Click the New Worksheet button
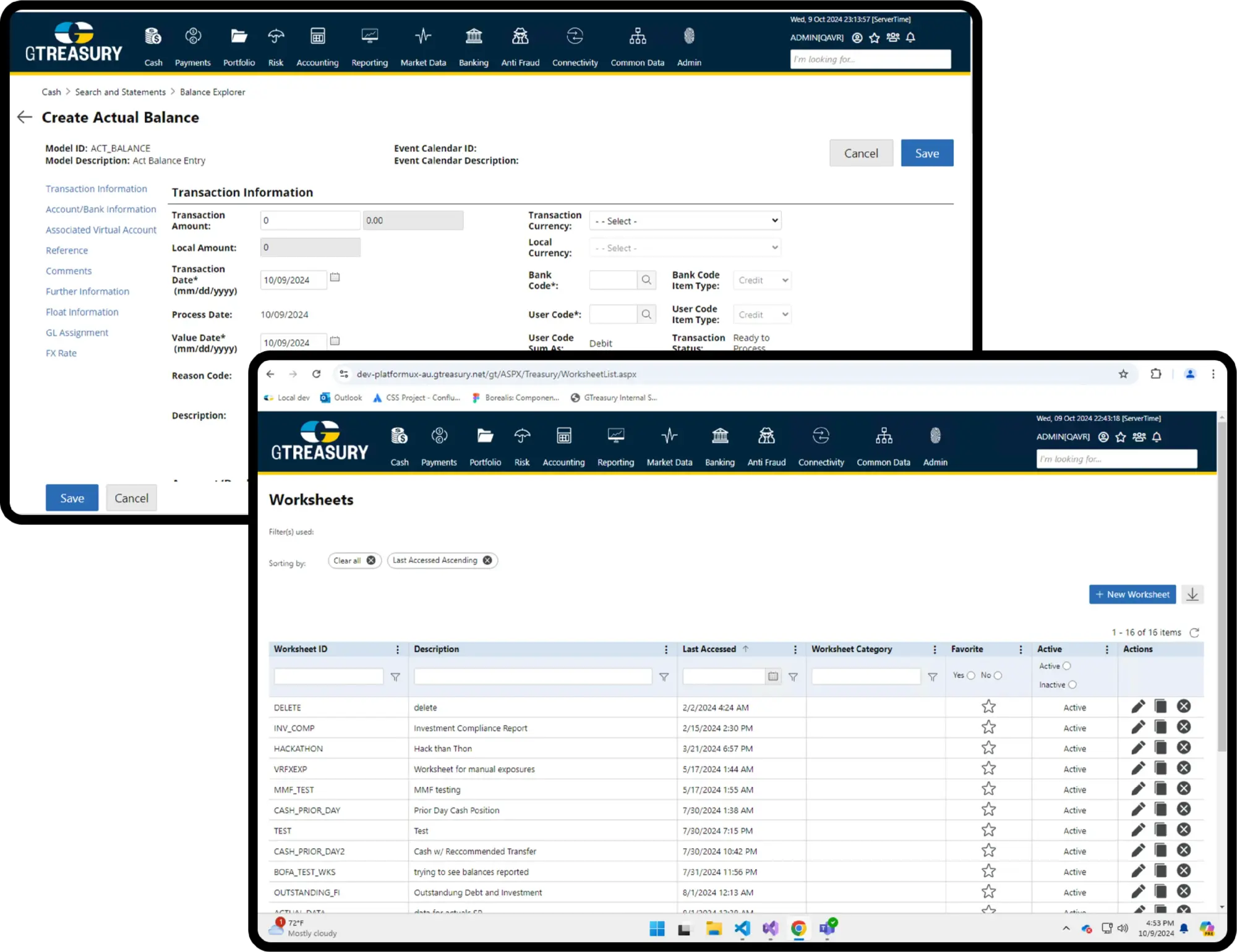 [x=1132, y=594]
